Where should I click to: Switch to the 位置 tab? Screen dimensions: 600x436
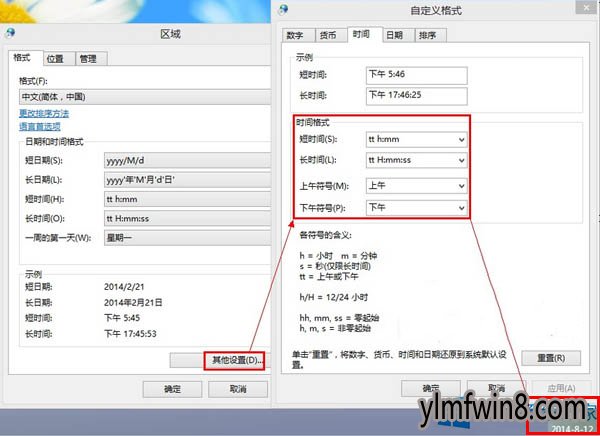54,59
